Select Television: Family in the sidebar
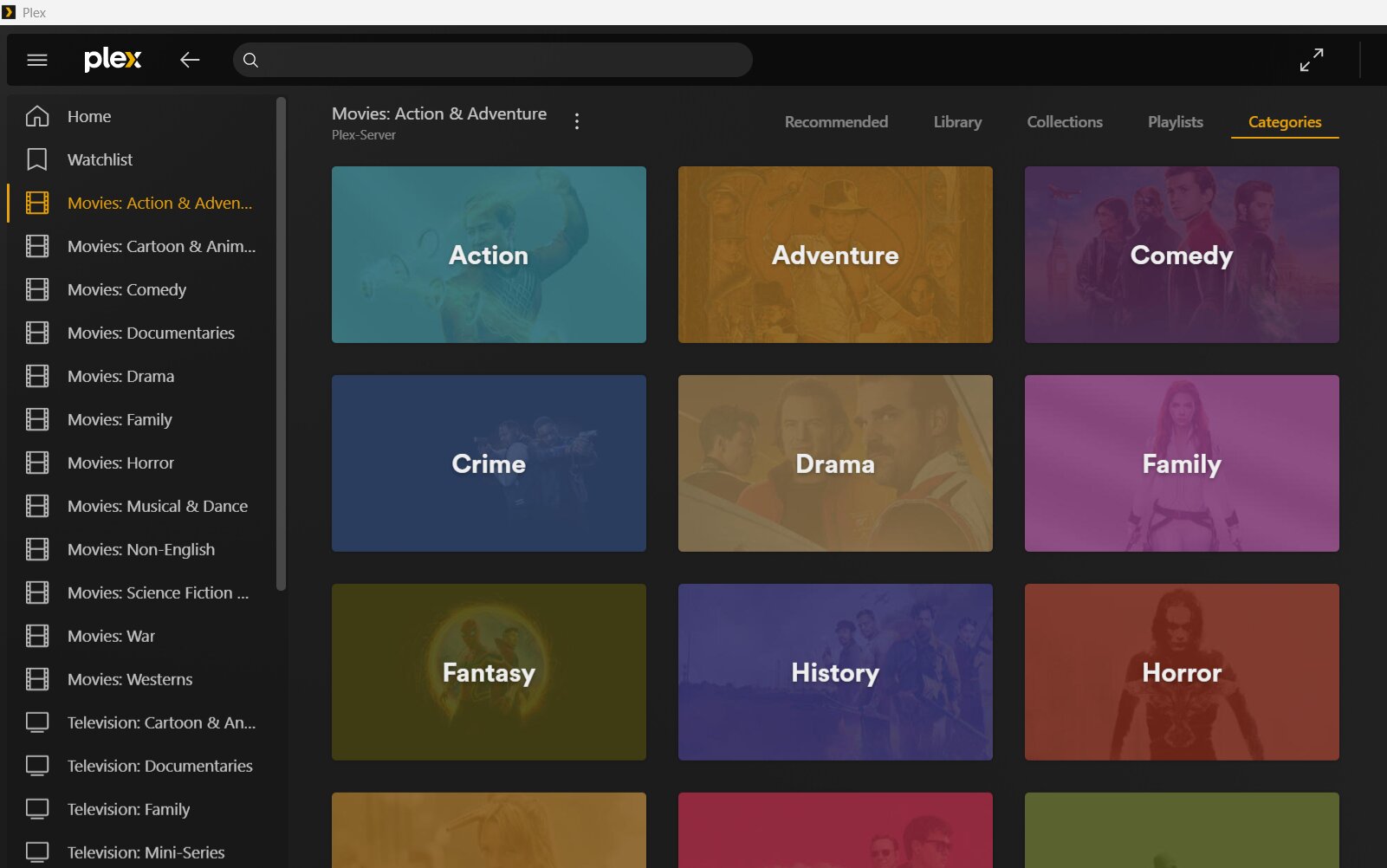Image resolution: width=1387 pixels, height=868 pixels. pyautogui.click(x=129, y=809)
